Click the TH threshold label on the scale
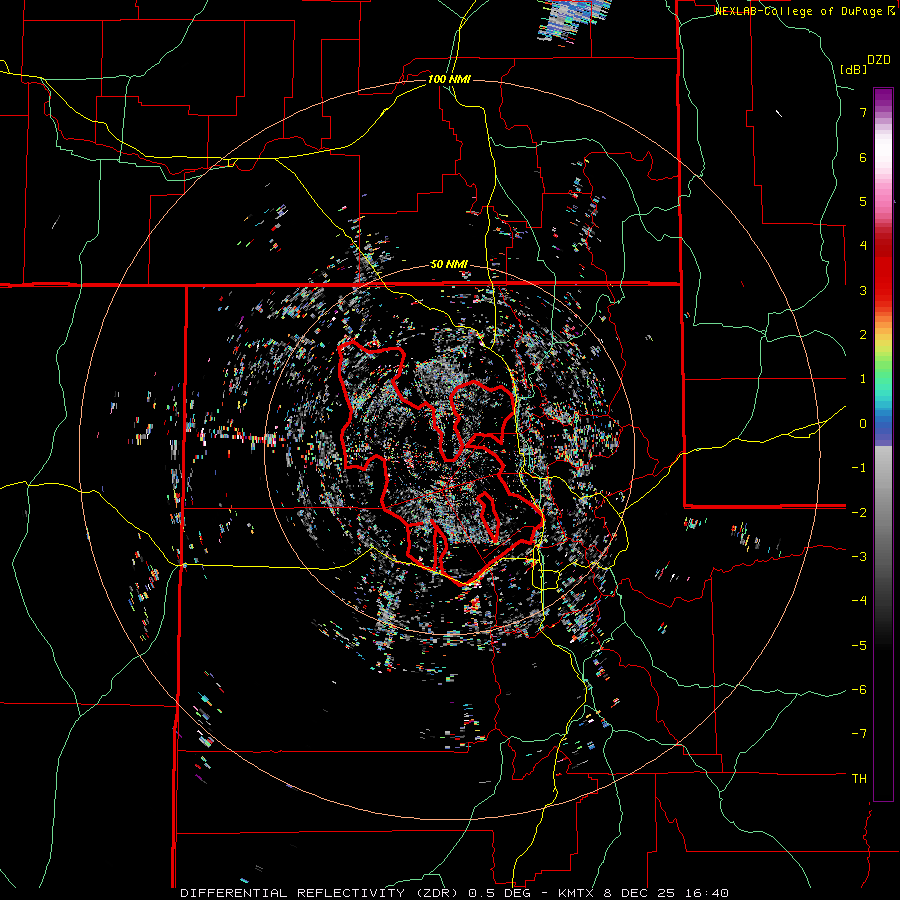The image size is (900, 900). [859, 779]
